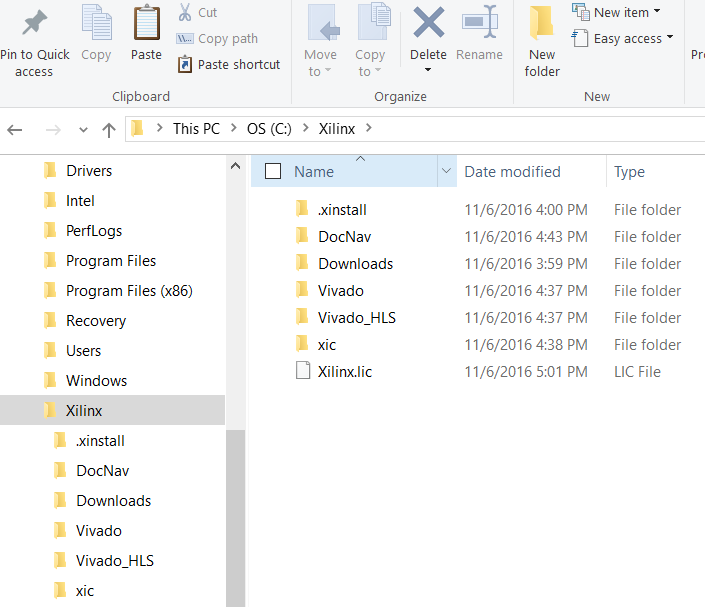
Task: Click the Xilinx.lic file icon
Action: (303, 370)
